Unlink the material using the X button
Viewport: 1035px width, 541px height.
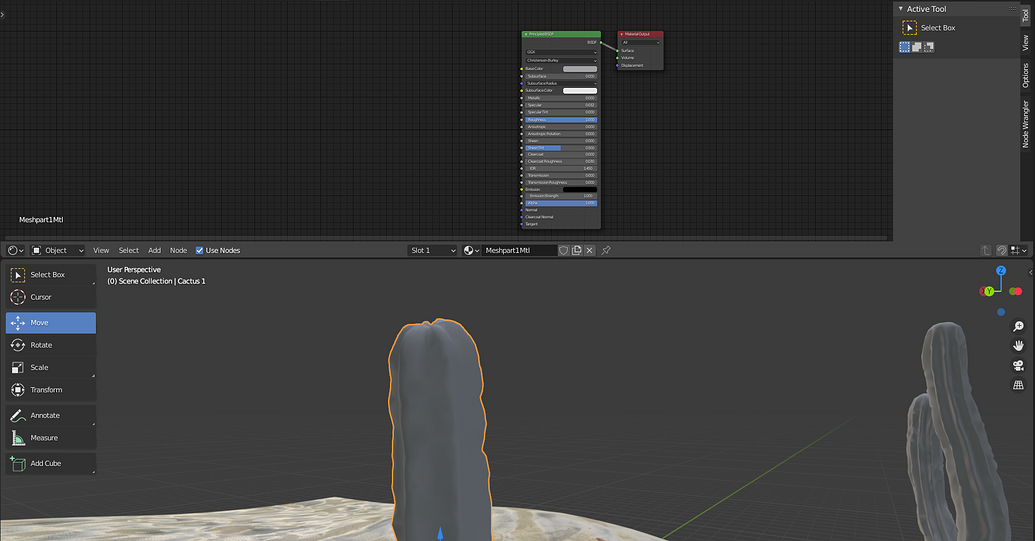590,250
